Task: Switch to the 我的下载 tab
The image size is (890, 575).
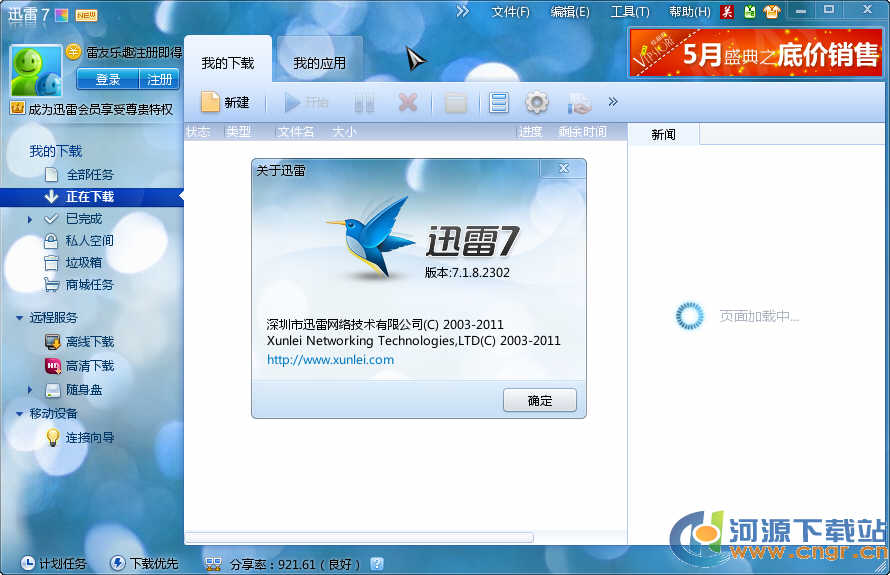Action: tap(228, 62)
